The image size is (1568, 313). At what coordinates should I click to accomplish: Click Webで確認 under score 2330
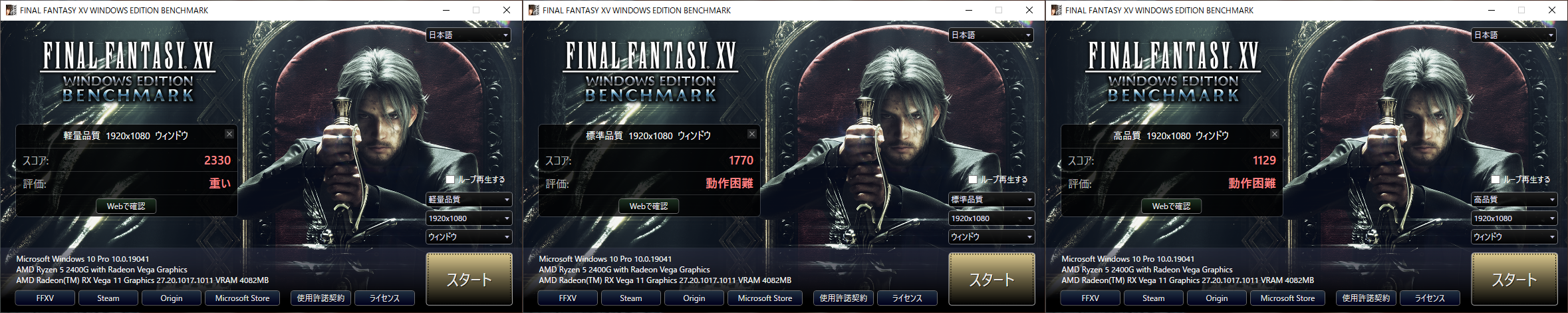tap(126, 206)
